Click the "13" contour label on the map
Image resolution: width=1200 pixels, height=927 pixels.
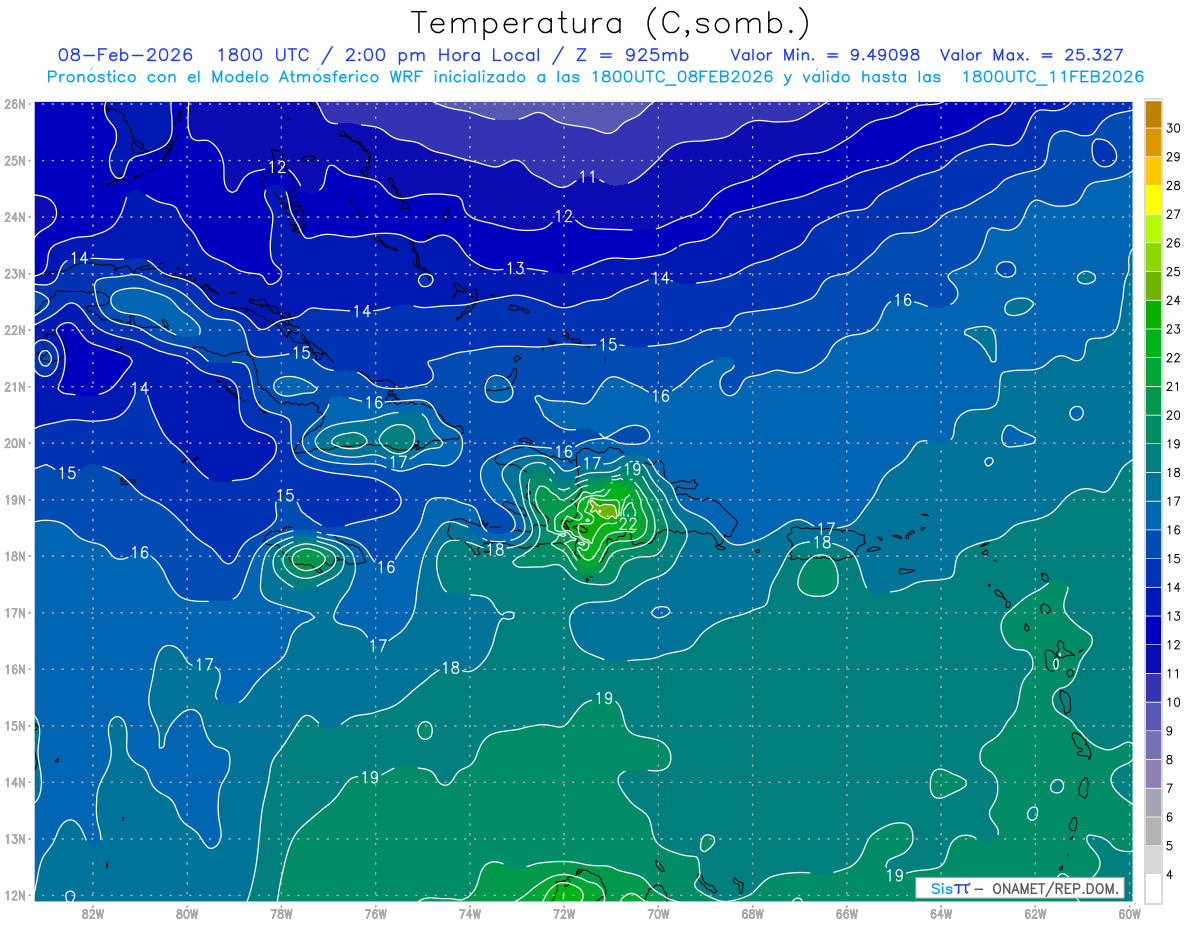click(x=516, y=268)
